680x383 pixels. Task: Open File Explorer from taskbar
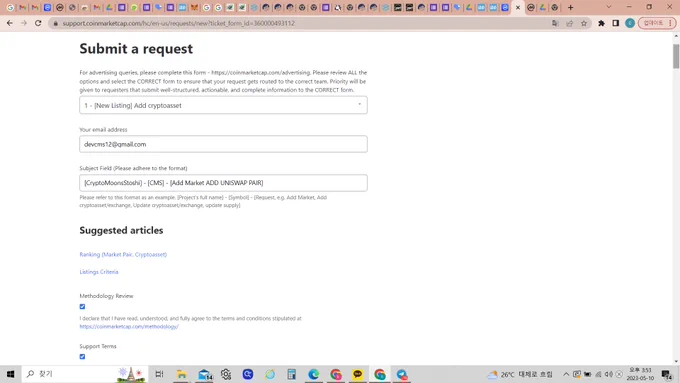(182, 374)
